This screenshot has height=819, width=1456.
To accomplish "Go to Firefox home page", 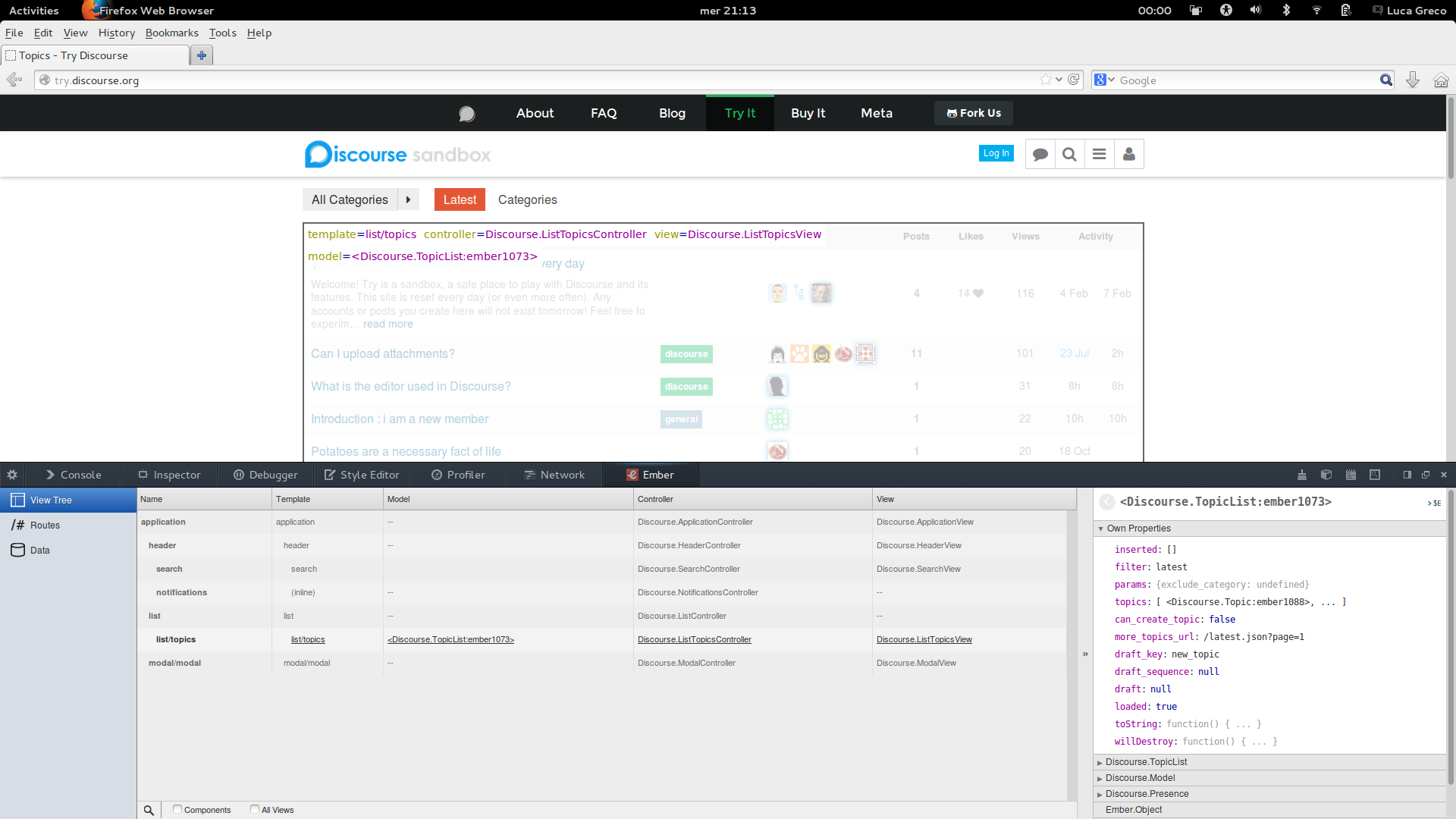I will pyautogui.click(x=1441, y=80).
